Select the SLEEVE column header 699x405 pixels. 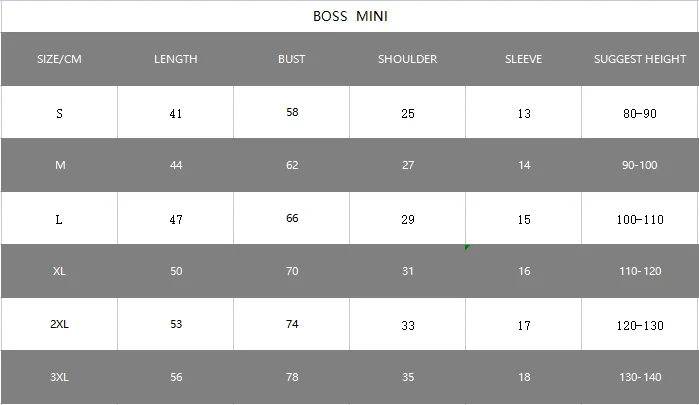coord(523,59)
